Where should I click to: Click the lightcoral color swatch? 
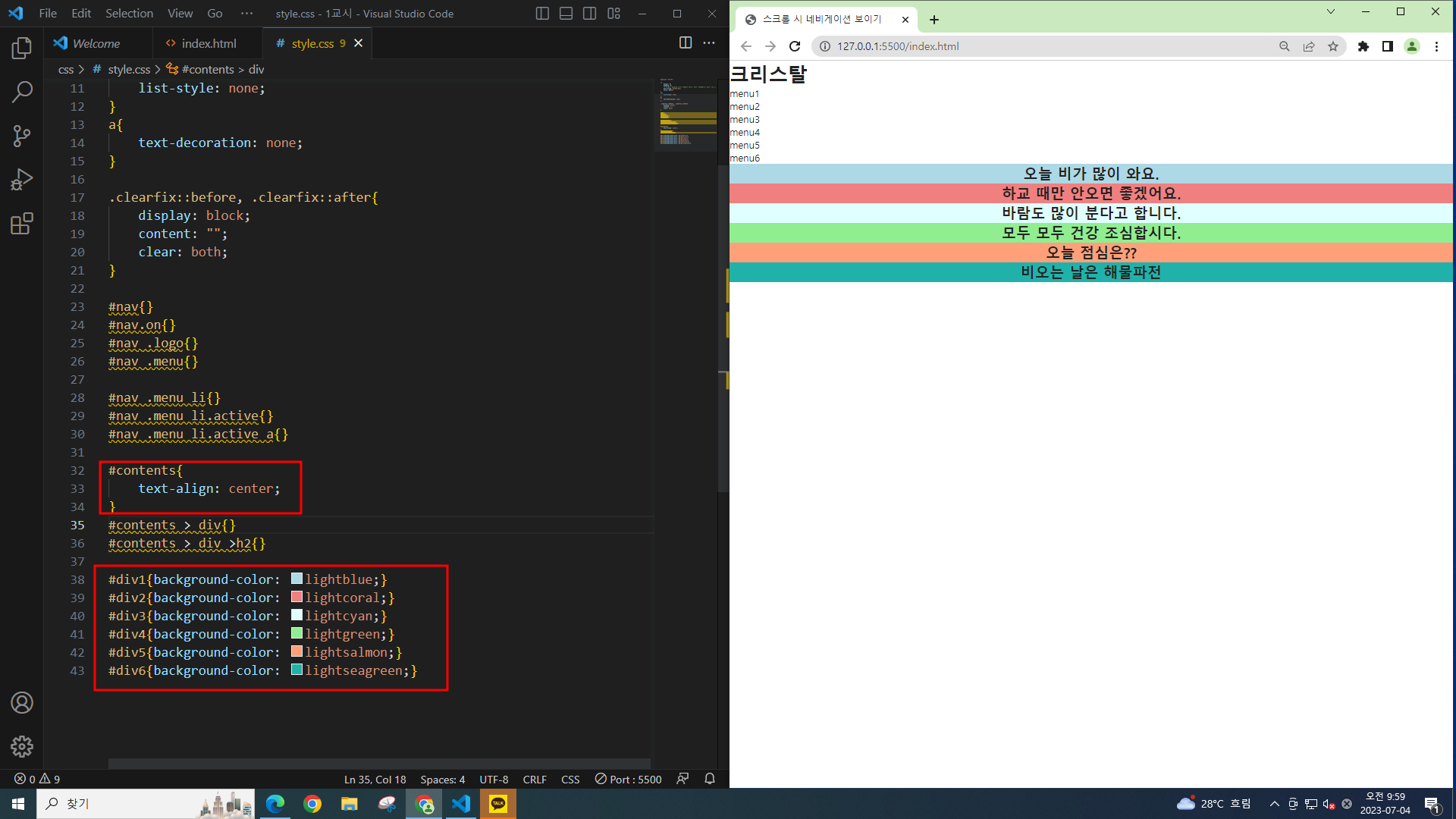297,598
